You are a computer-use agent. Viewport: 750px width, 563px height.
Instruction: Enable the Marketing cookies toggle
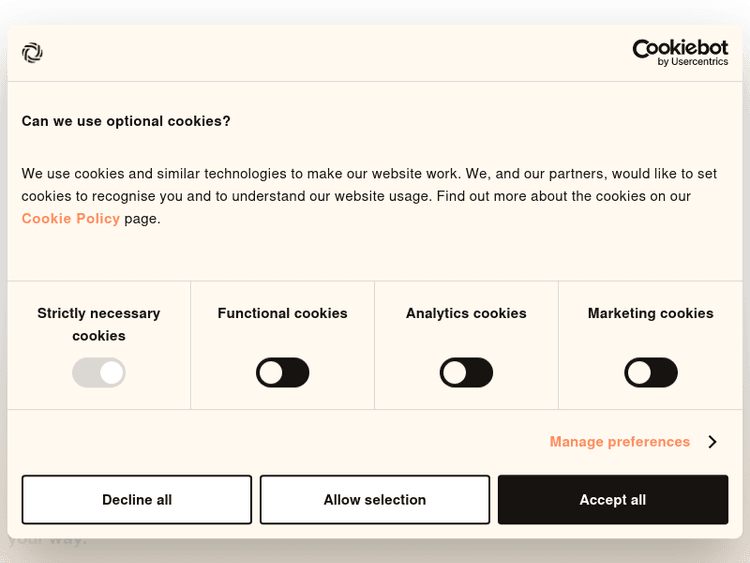pyautogui.click(x=651, y=373)
